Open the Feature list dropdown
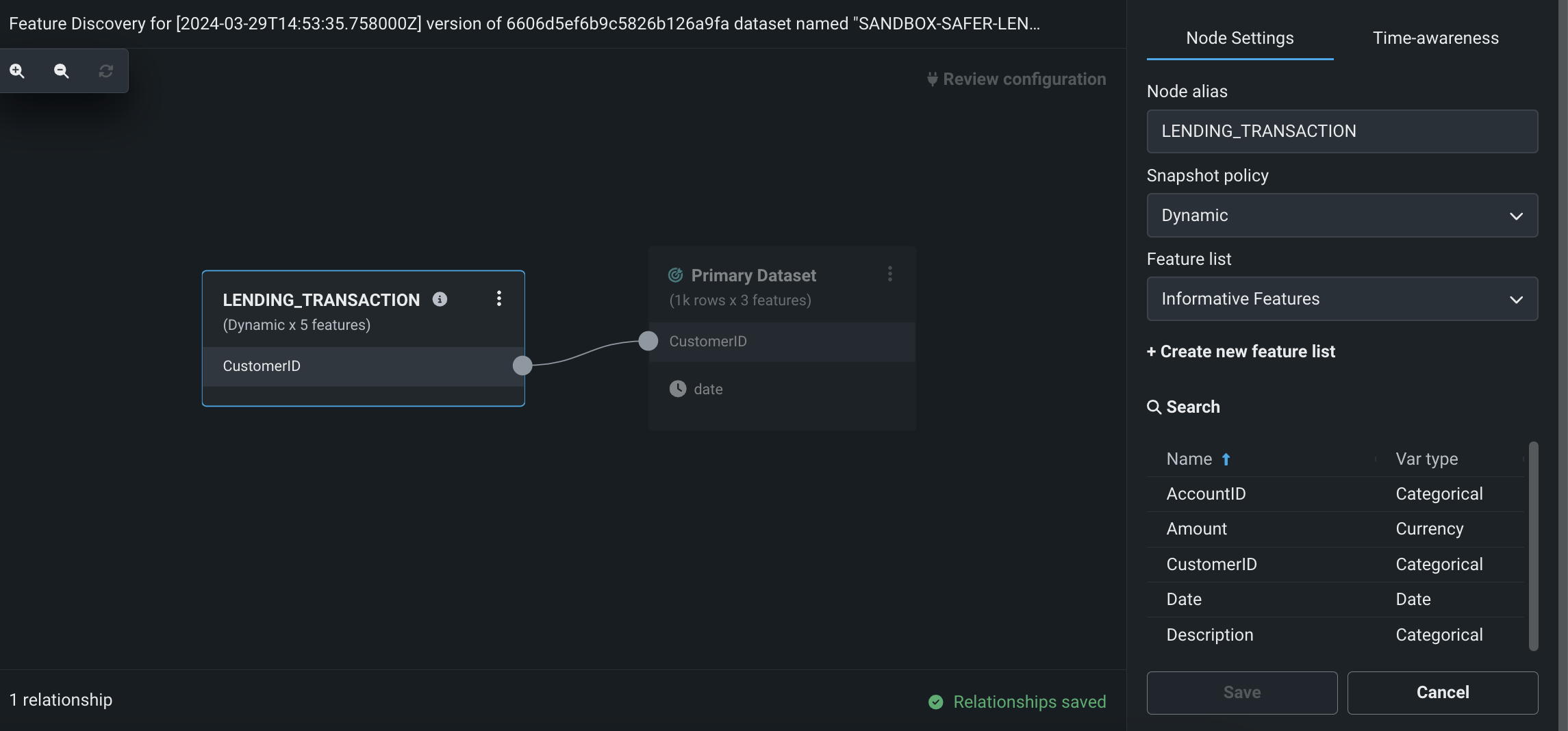This screenshot has height=731, width=1568. click(1341, 299)
